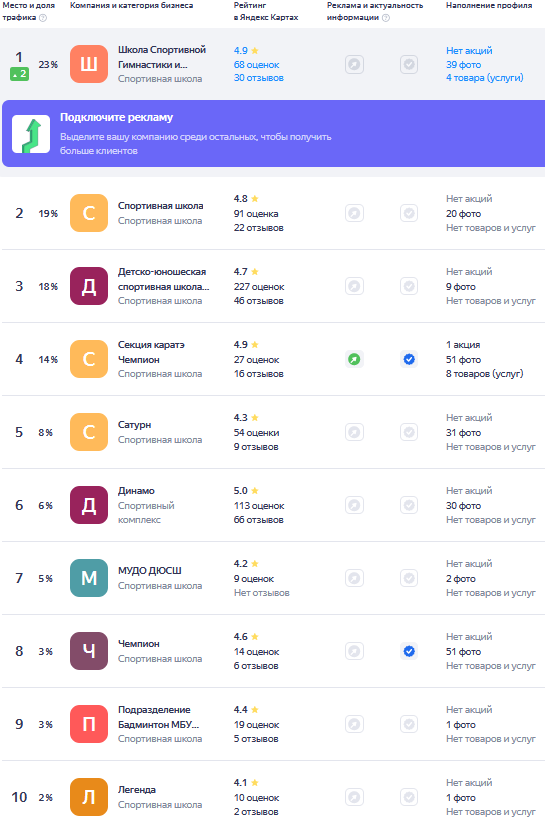
Task: Click the green +2 position change badge
Action: coord(19,74)
